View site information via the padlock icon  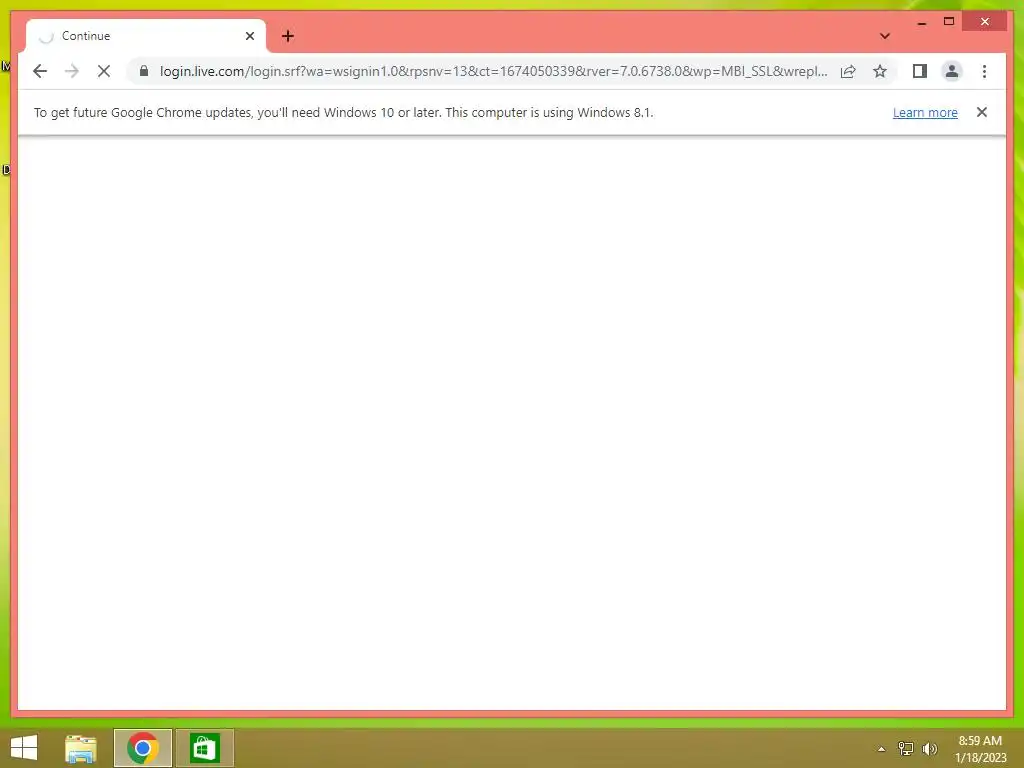pos(144,71)
